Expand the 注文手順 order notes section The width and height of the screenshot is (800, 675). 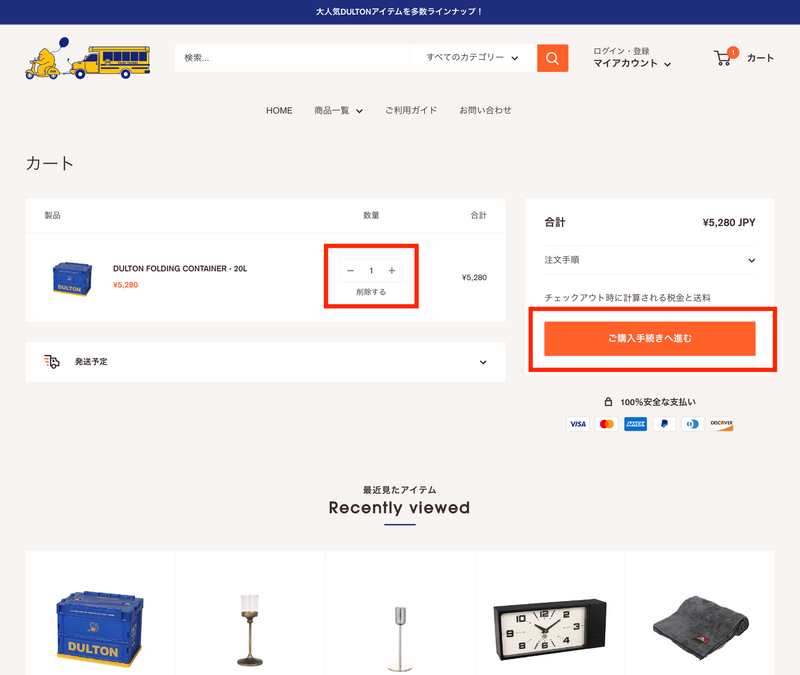(649, 260)
